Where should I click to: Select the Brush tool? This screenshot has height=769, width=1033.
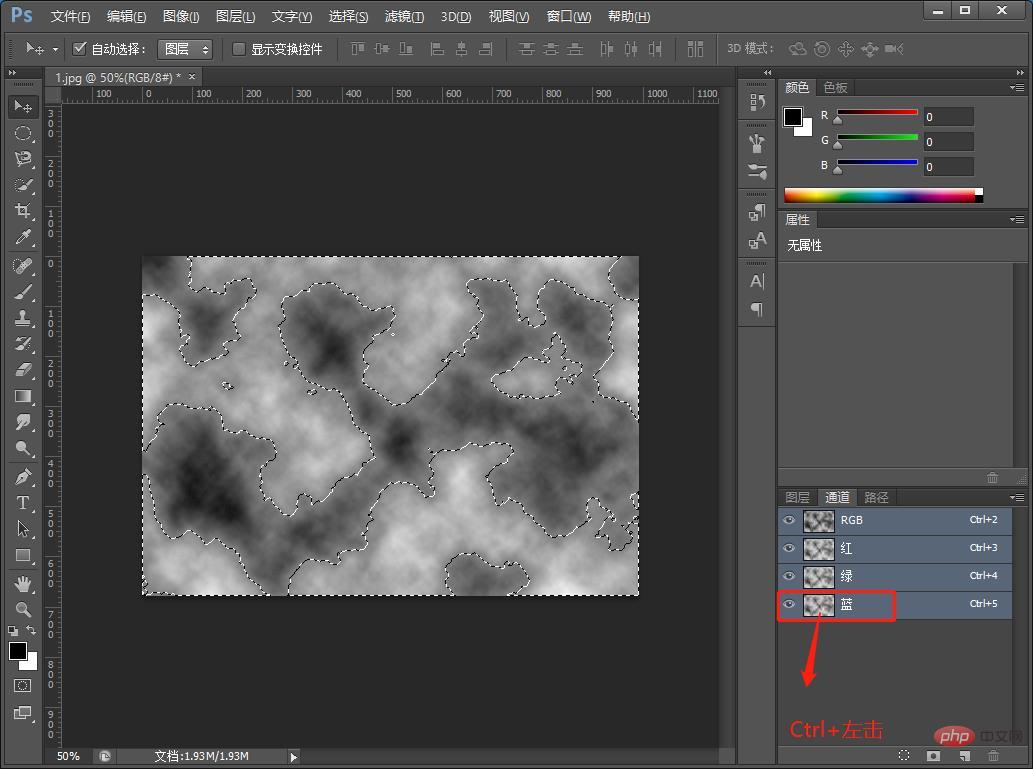[x=23, y=292]
